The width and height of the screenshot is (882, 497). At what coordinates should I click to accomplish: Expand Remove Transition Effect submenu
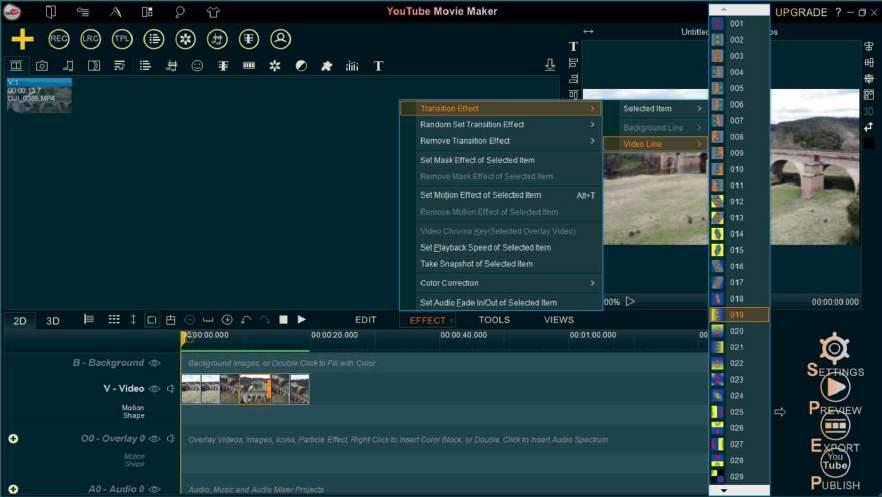pos(501,141)
